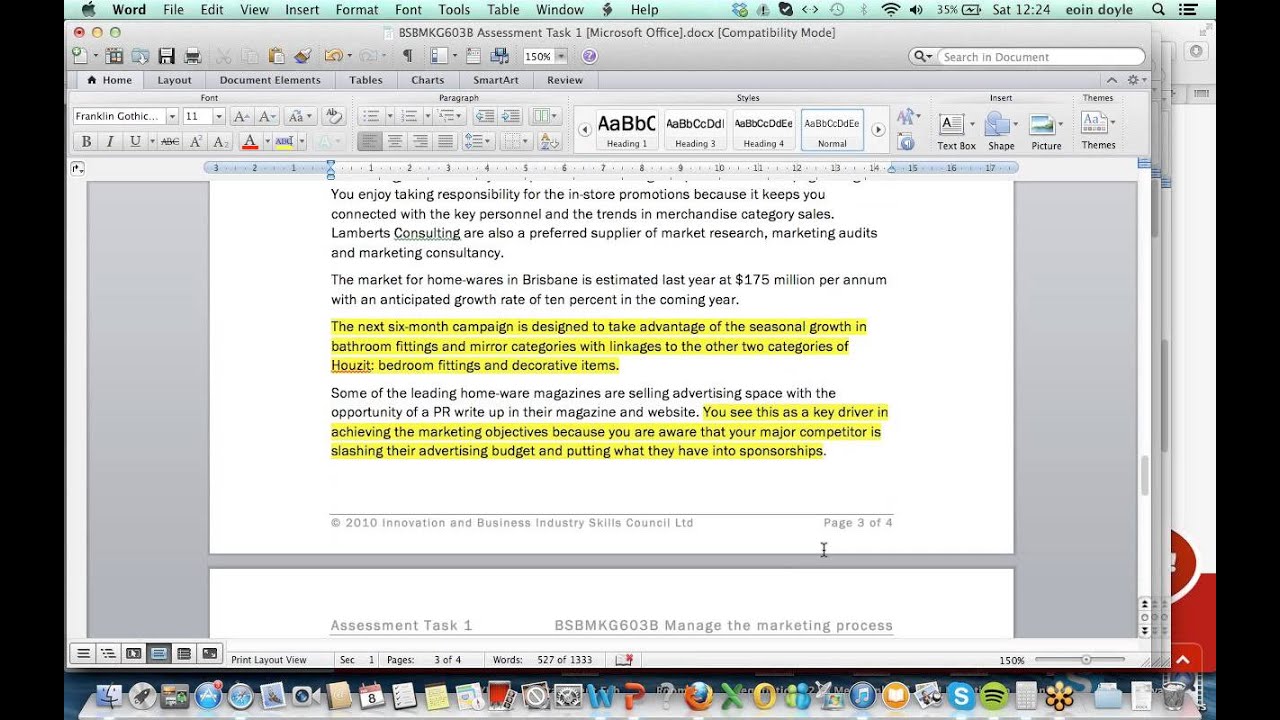Viewport: 1280px width, 720px height.
Task: Toggle Italic formatting
Action: [x=110, y=142]
